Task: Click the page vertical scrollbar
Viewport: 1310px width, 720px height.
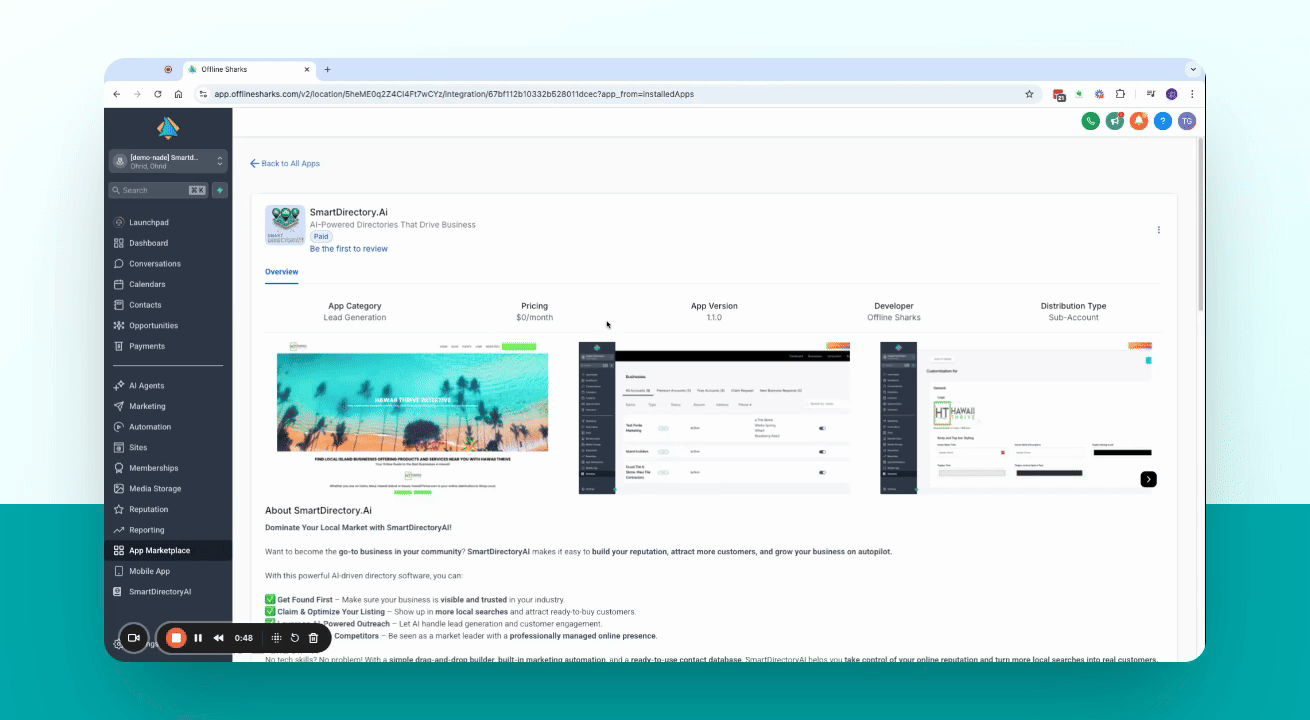Action: pos(1200,225)
